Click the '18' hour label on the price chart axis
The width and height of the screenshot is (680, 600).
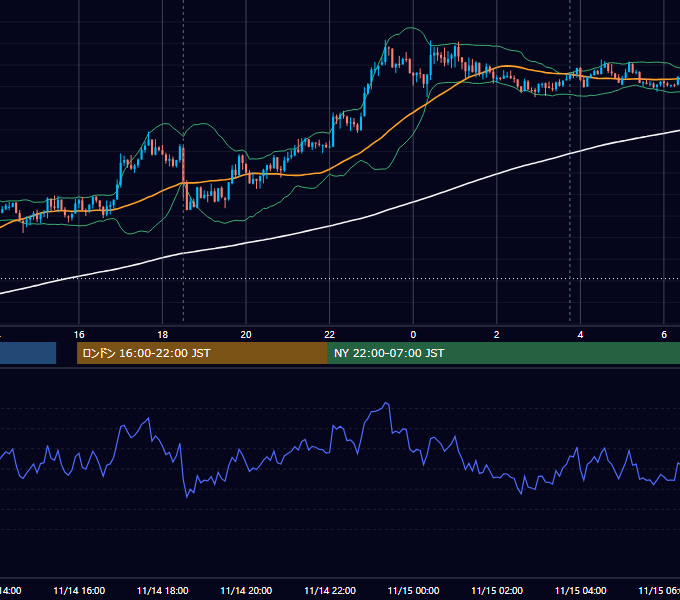163,335
